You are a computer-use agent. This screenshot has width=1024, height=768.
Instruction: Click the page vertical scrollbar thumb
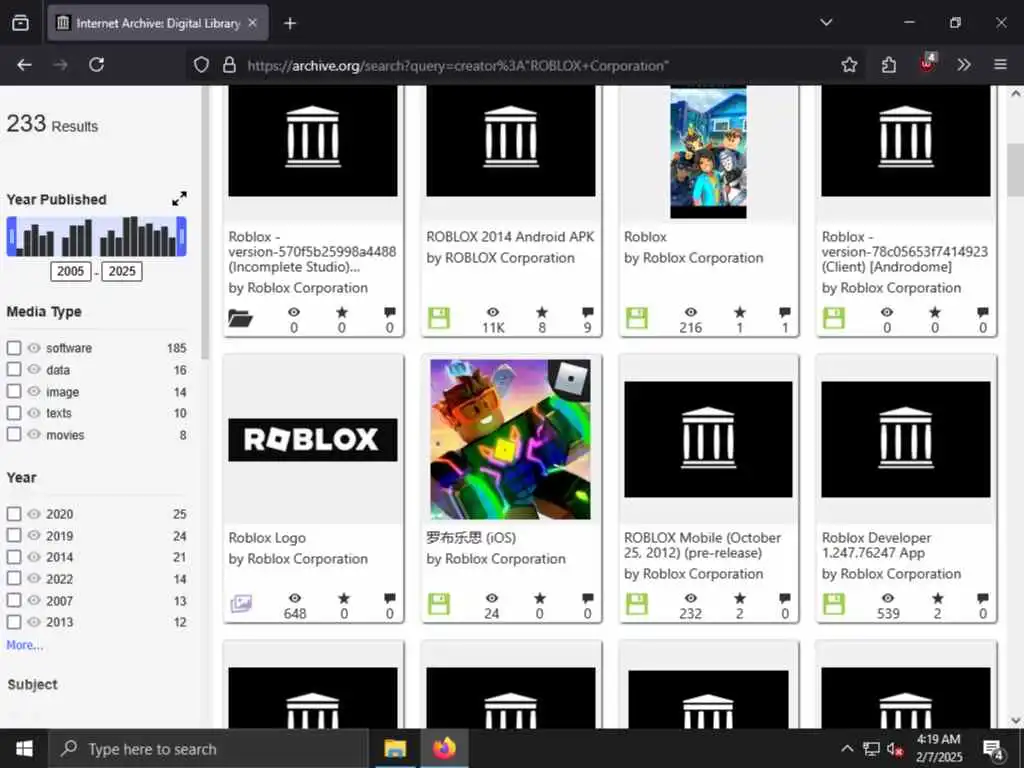point(1016,170)
